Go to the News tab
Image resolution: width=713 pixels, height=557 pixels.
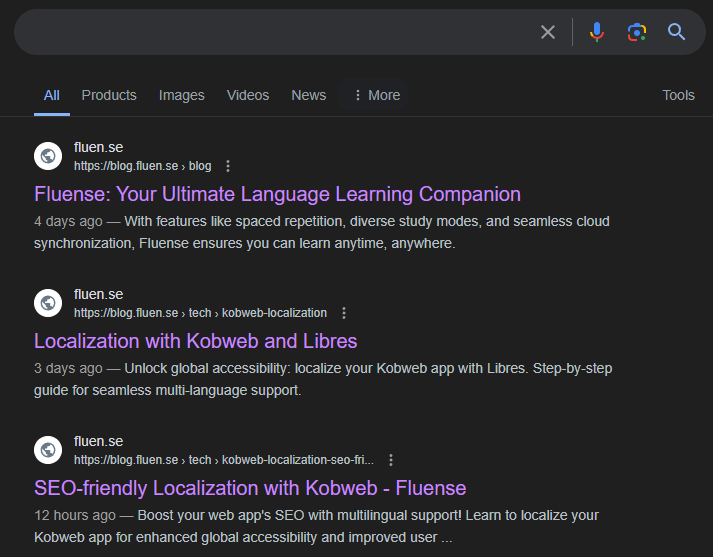pos(308,95)
